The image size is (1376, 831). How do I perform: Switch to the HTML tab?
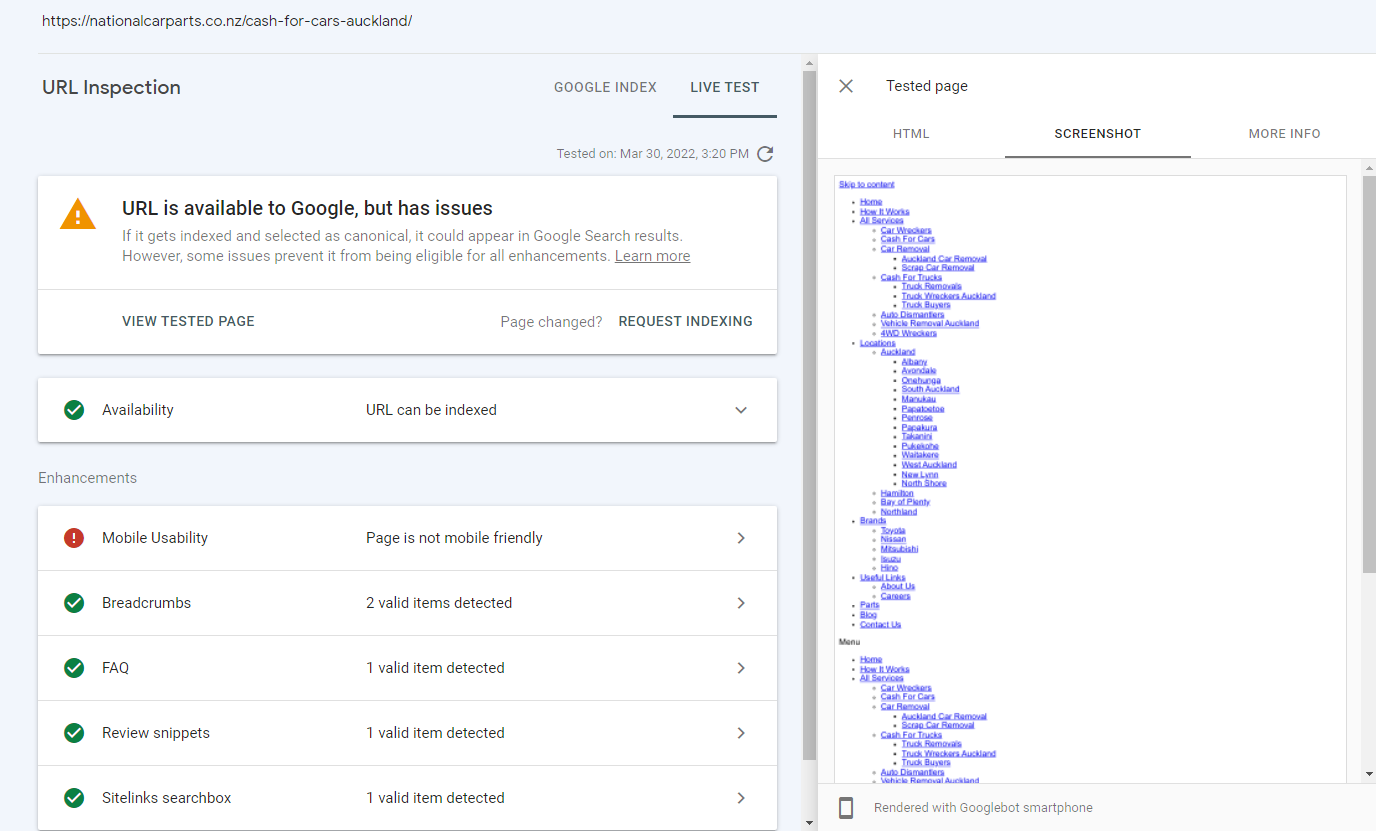tap(911, 134)
